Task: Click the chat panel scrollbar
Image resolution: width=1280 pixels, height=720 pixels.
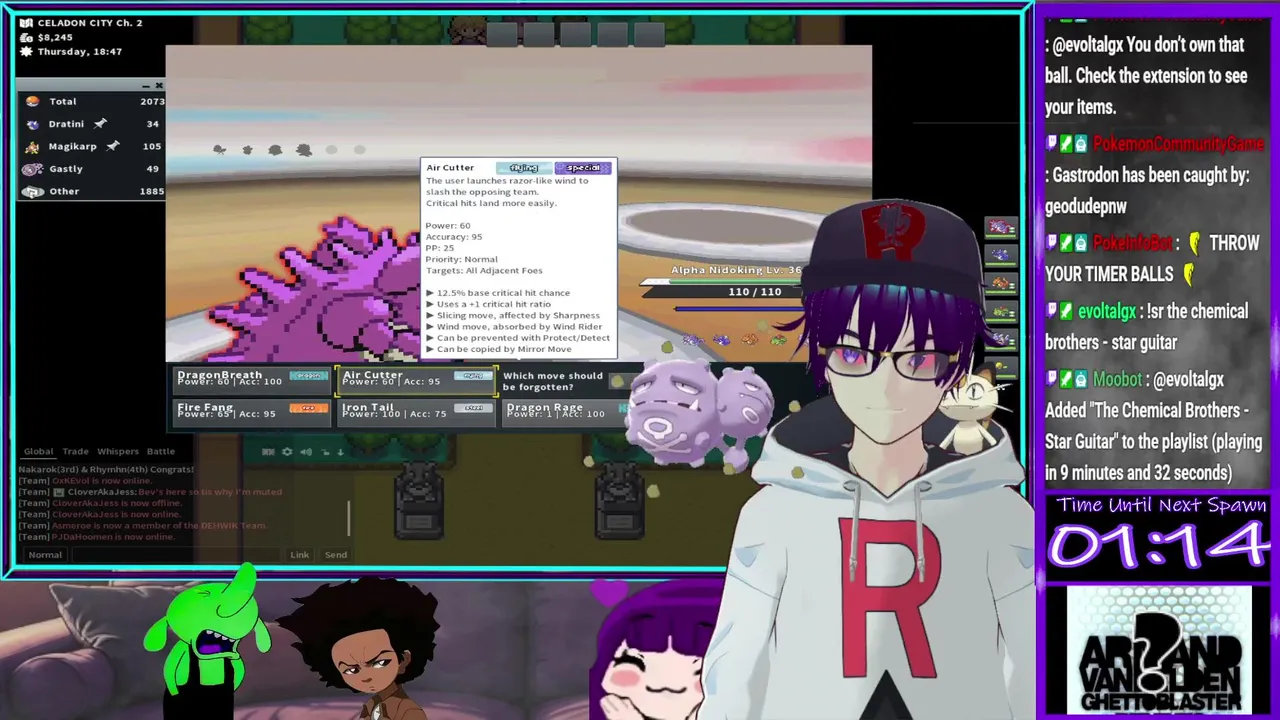Action: (349, 517)
